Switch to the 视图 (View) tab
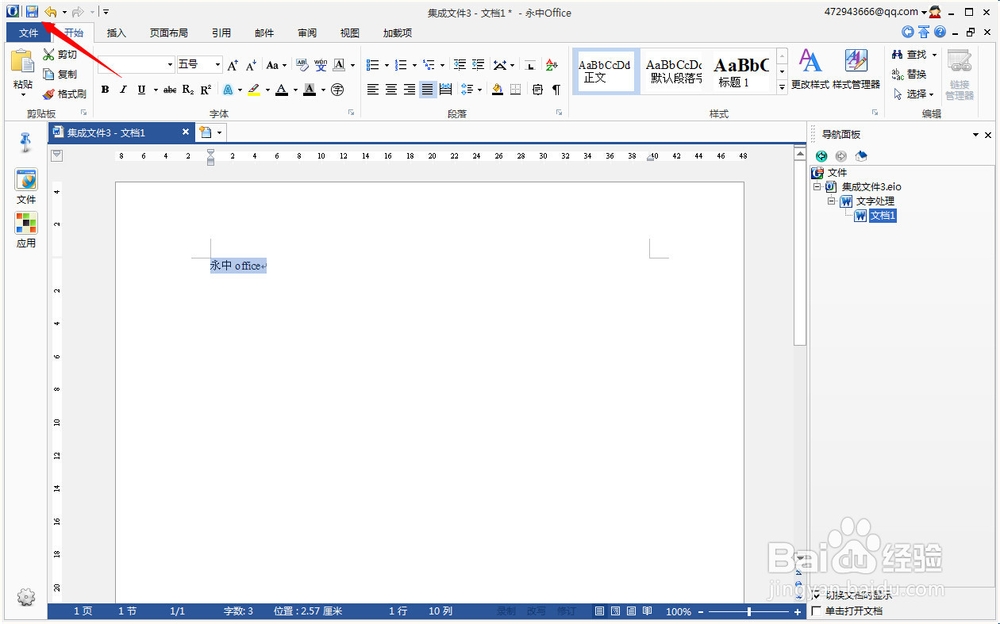The height and width of the screenshot is (624, 1000). pos(349,33)
